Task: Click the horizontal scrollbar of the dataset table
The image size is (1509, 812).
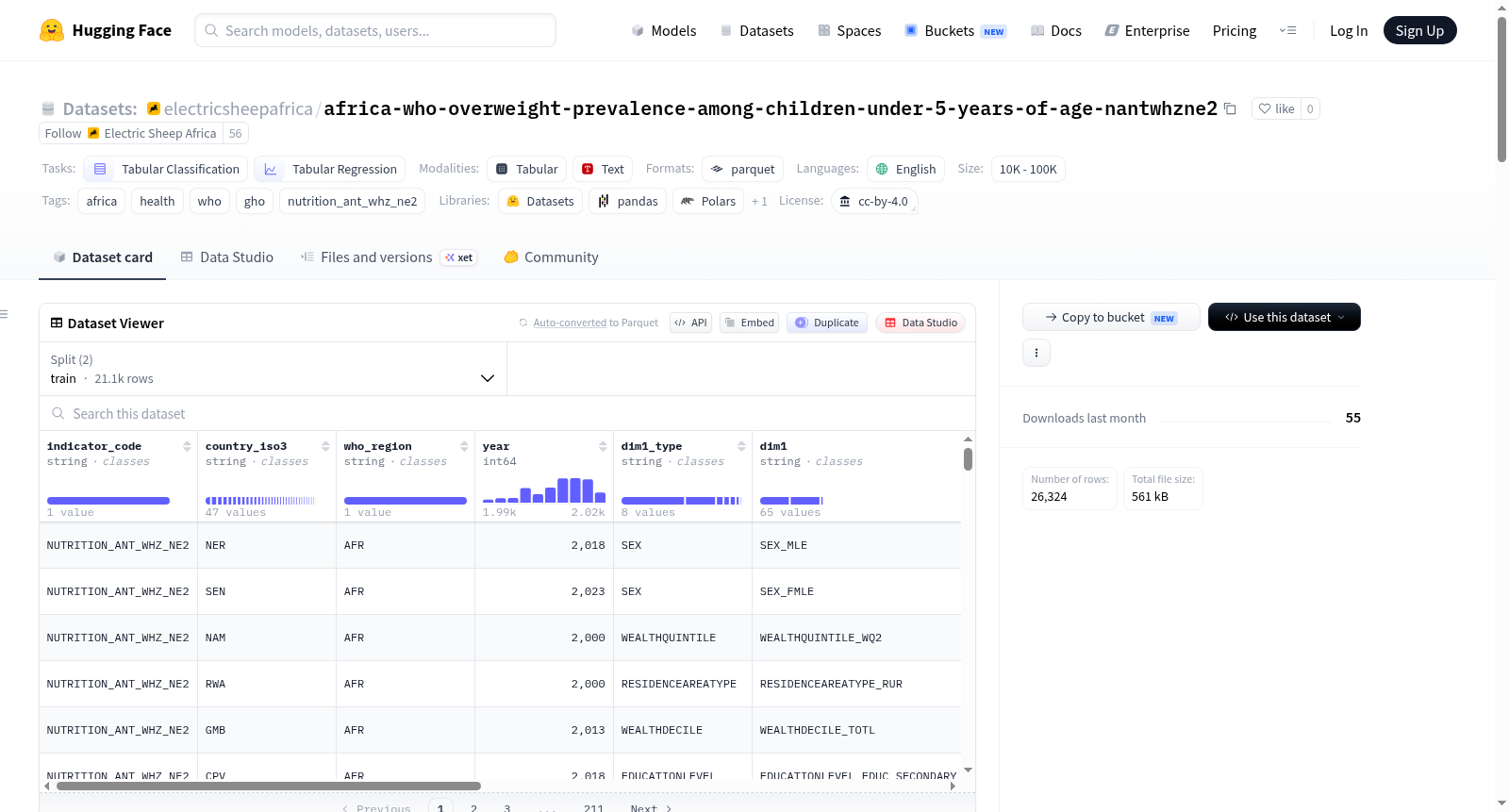Action: pos(269,786)
